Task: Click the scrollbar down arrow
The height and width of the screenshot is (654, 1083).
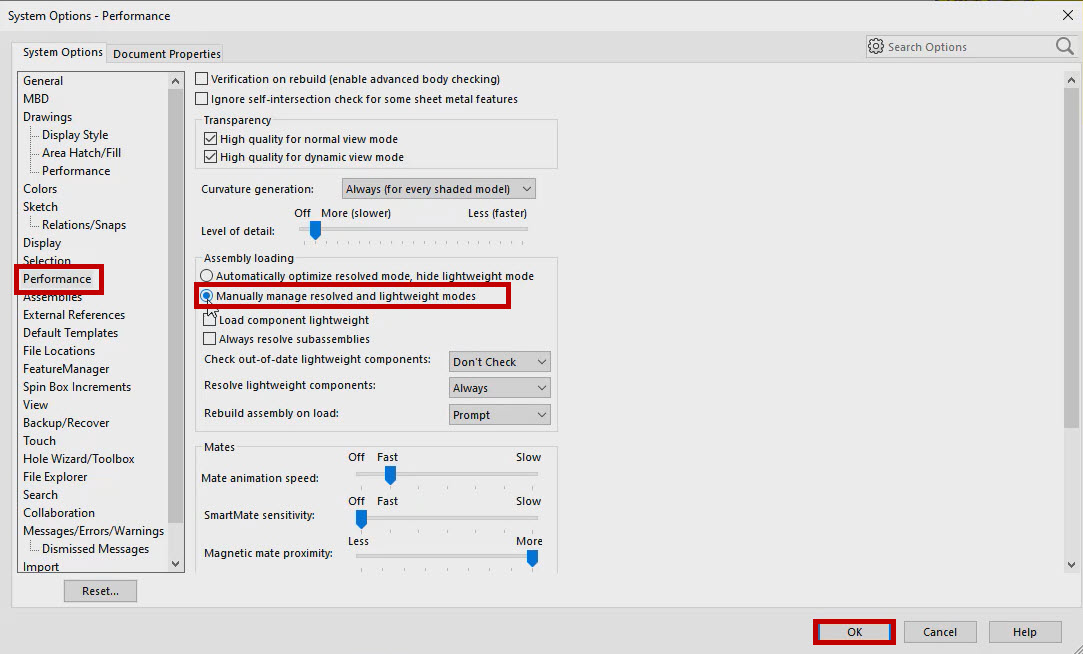Action: coord(1071,563)
